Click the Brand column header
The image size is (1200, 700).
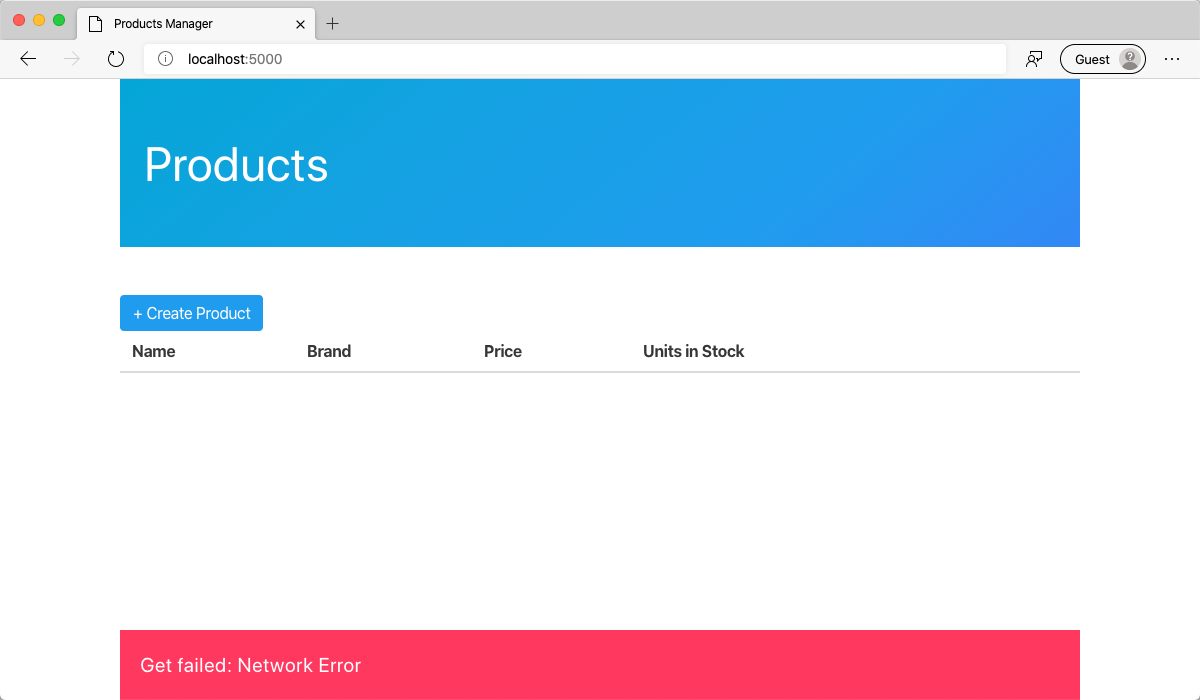click(x=329, y=351)
